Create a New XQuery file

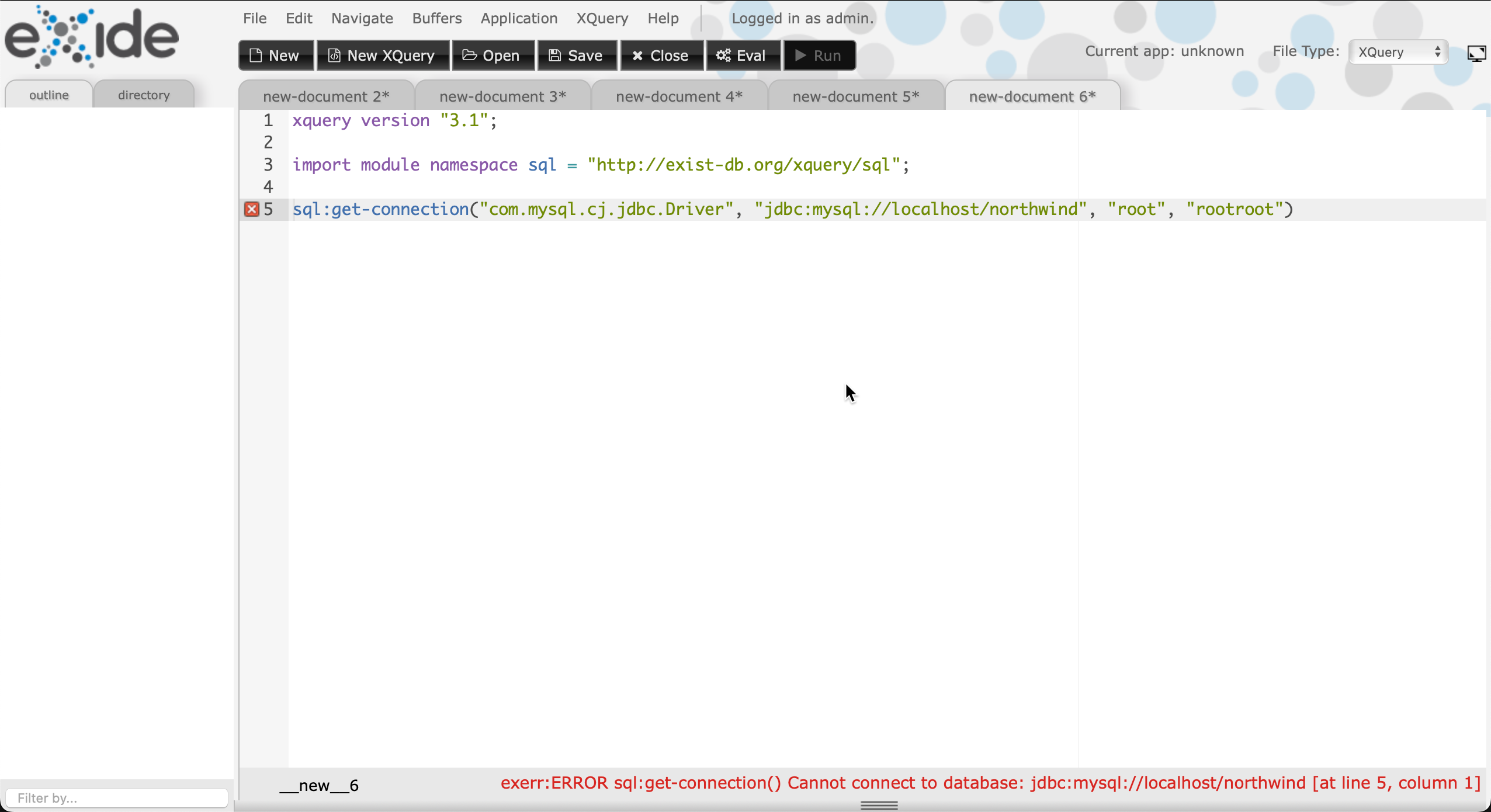(383, 55)
